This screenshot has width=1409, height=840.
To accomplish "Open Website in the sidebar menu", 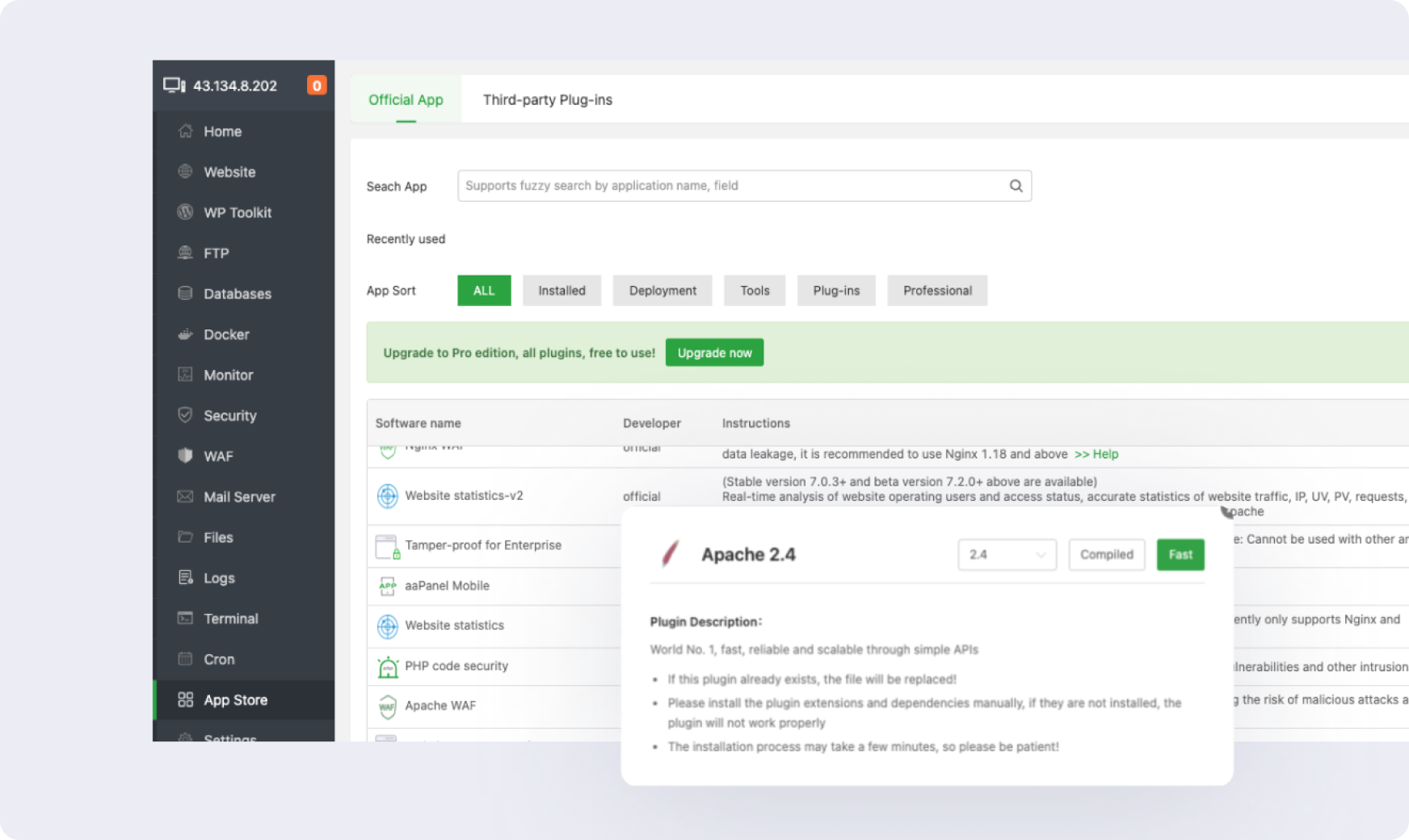I will coord(243,171).
